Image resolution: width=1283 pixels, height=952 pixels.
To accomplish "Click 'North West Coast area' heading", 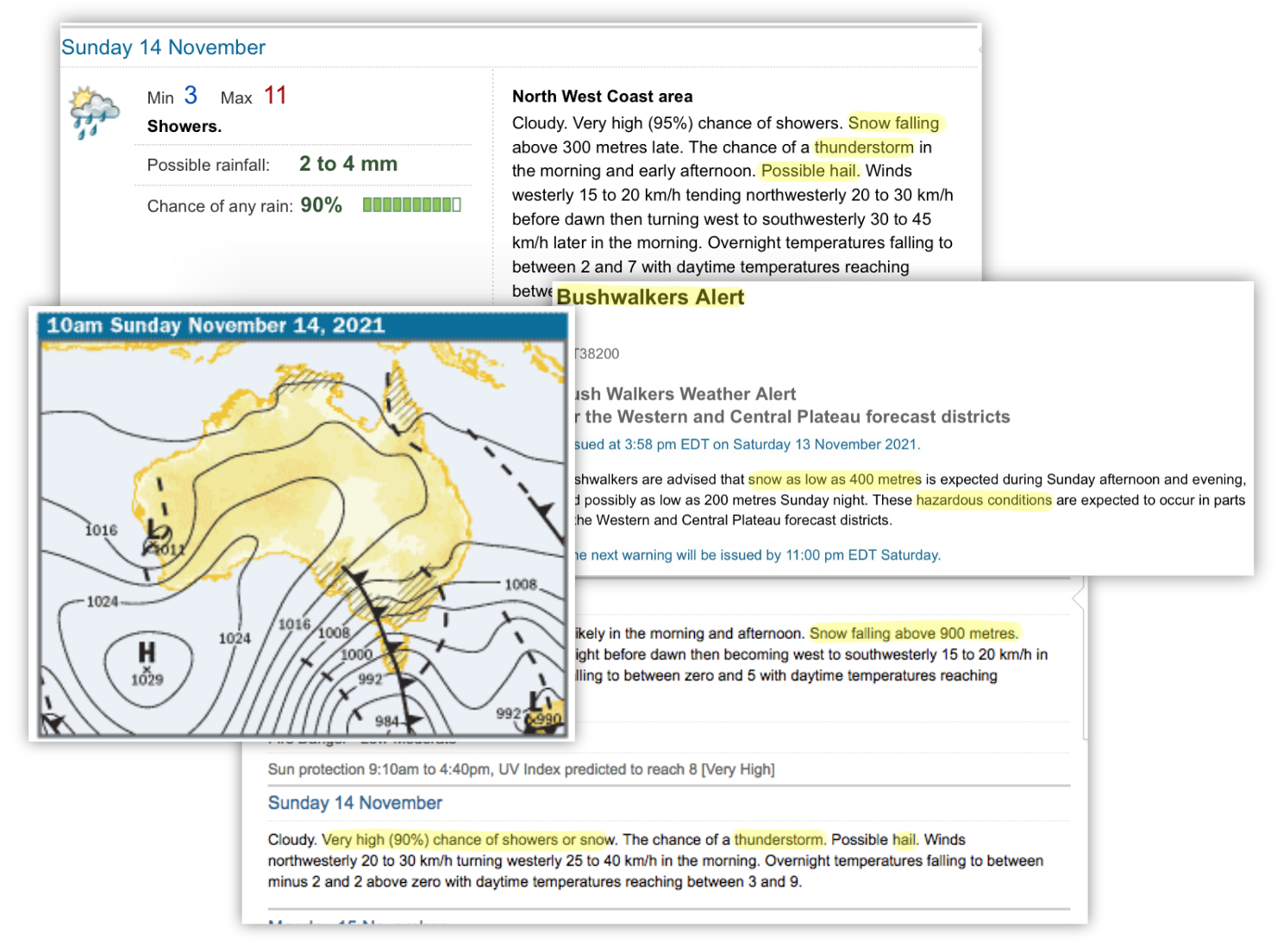I will [602, 97].
